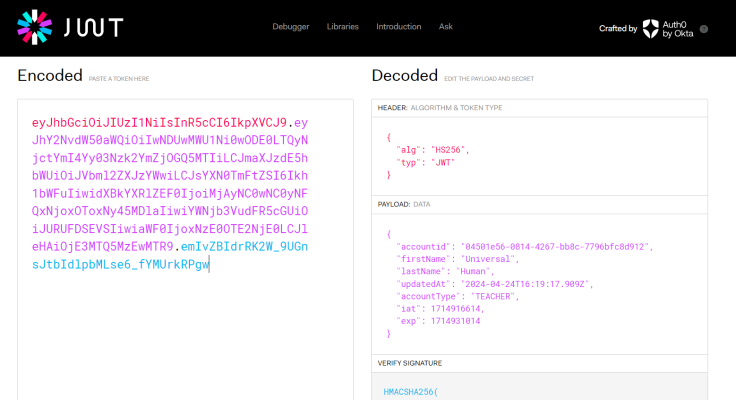Click the JWT colorful logo icon
736x400 pixels.
pos(35,27)
